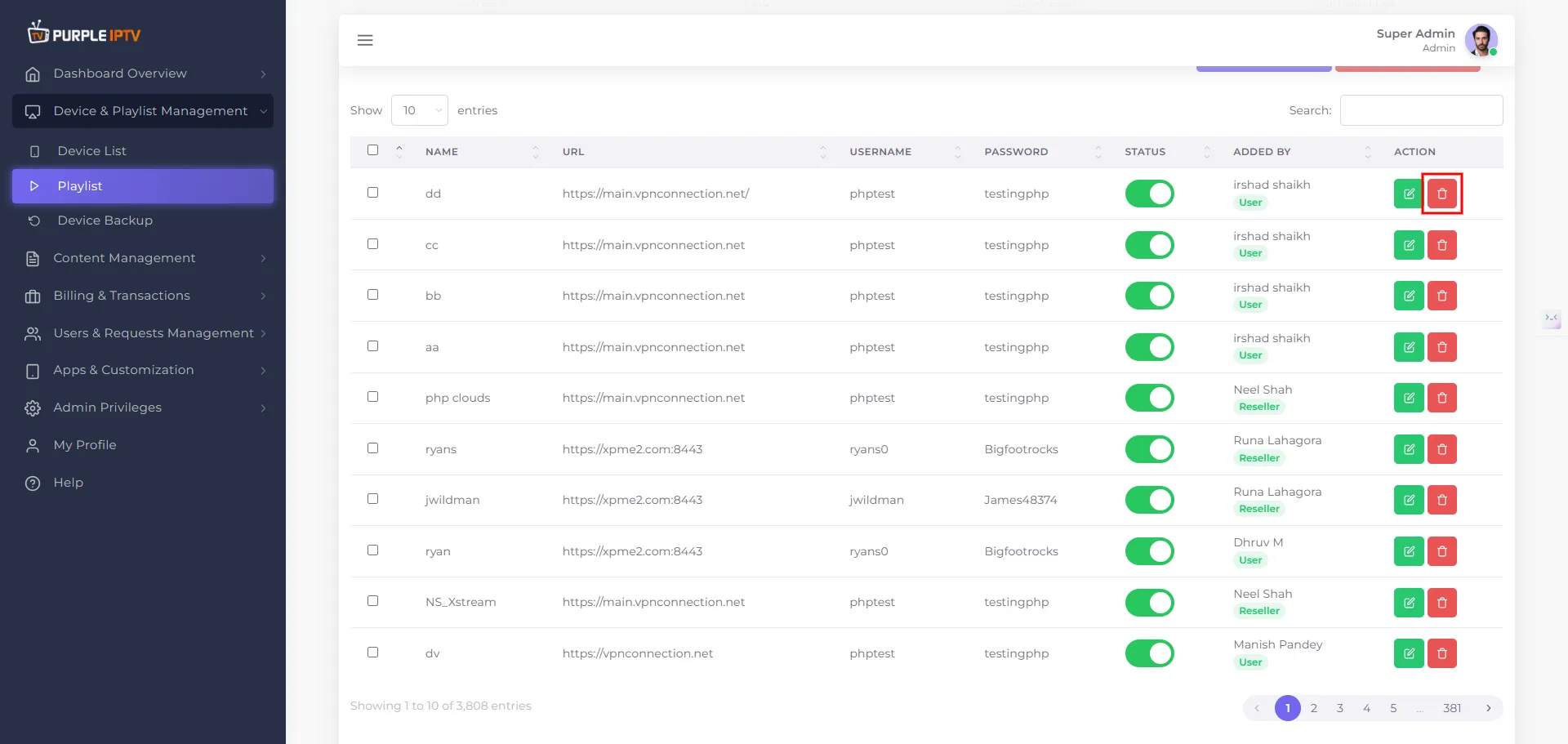Edit the cc playlist row
This screenshot has width=1568, height=744.
point(1409,245)
